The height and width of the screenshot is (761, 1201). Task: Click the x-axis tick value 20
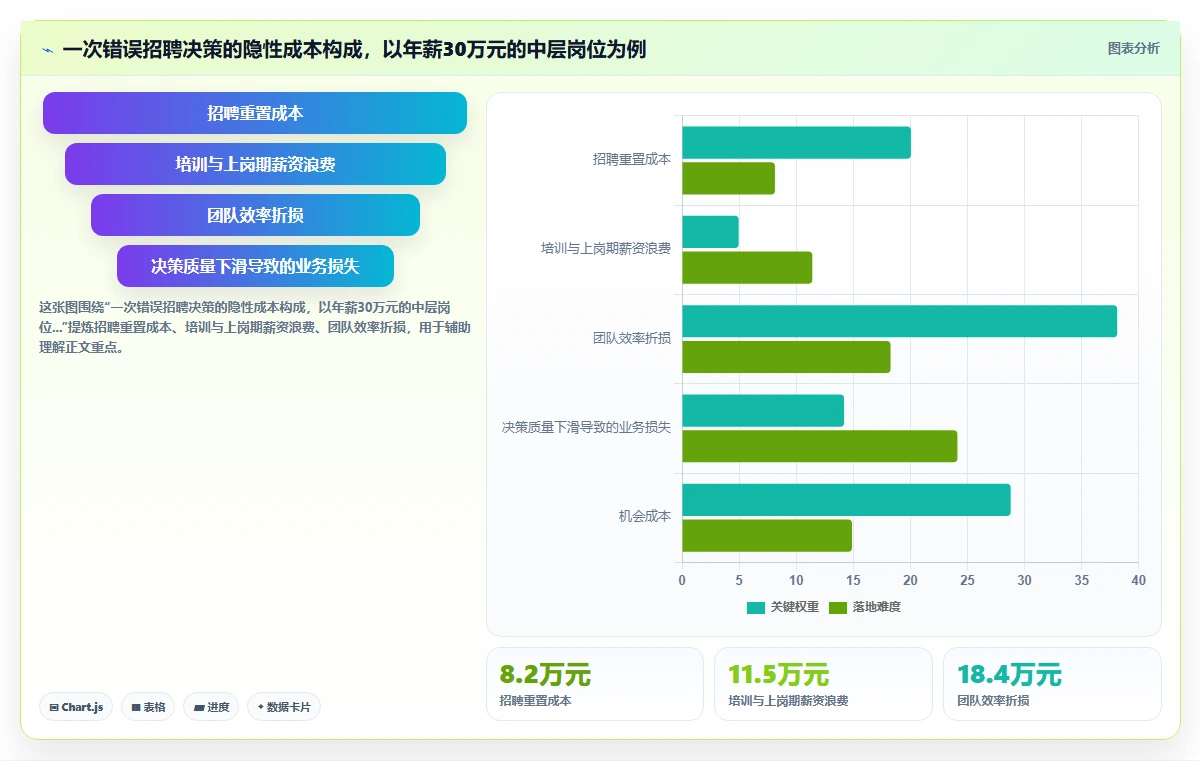coord(910,581)
